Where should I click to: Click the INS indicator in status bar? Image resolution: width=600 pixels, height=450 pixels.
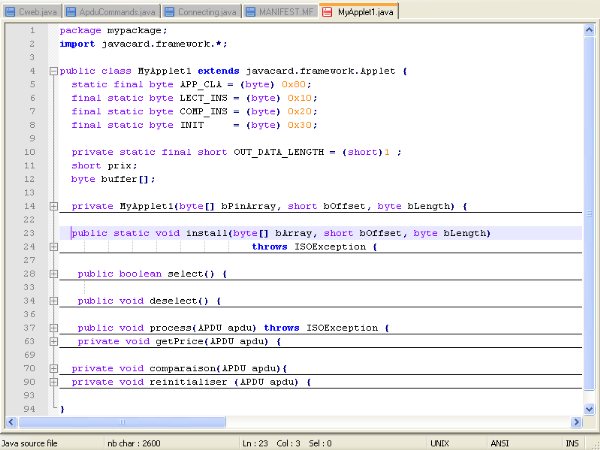coord(573,442)
